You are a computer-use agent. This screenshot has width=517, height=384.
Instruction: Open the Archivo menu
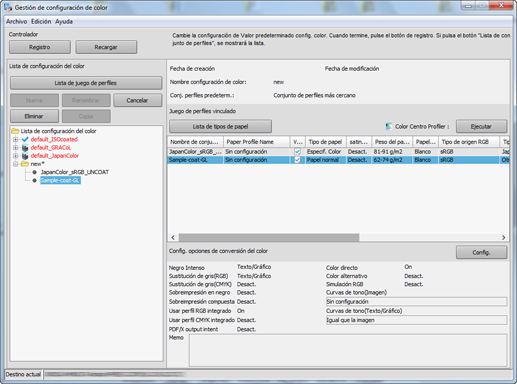pyautogui.click(x=16, y=22)
